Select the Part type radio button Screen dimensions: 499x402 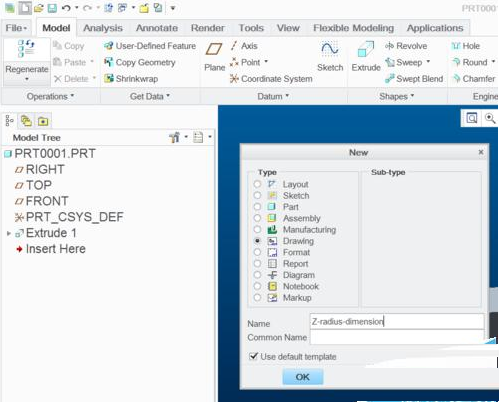point(257,207)
